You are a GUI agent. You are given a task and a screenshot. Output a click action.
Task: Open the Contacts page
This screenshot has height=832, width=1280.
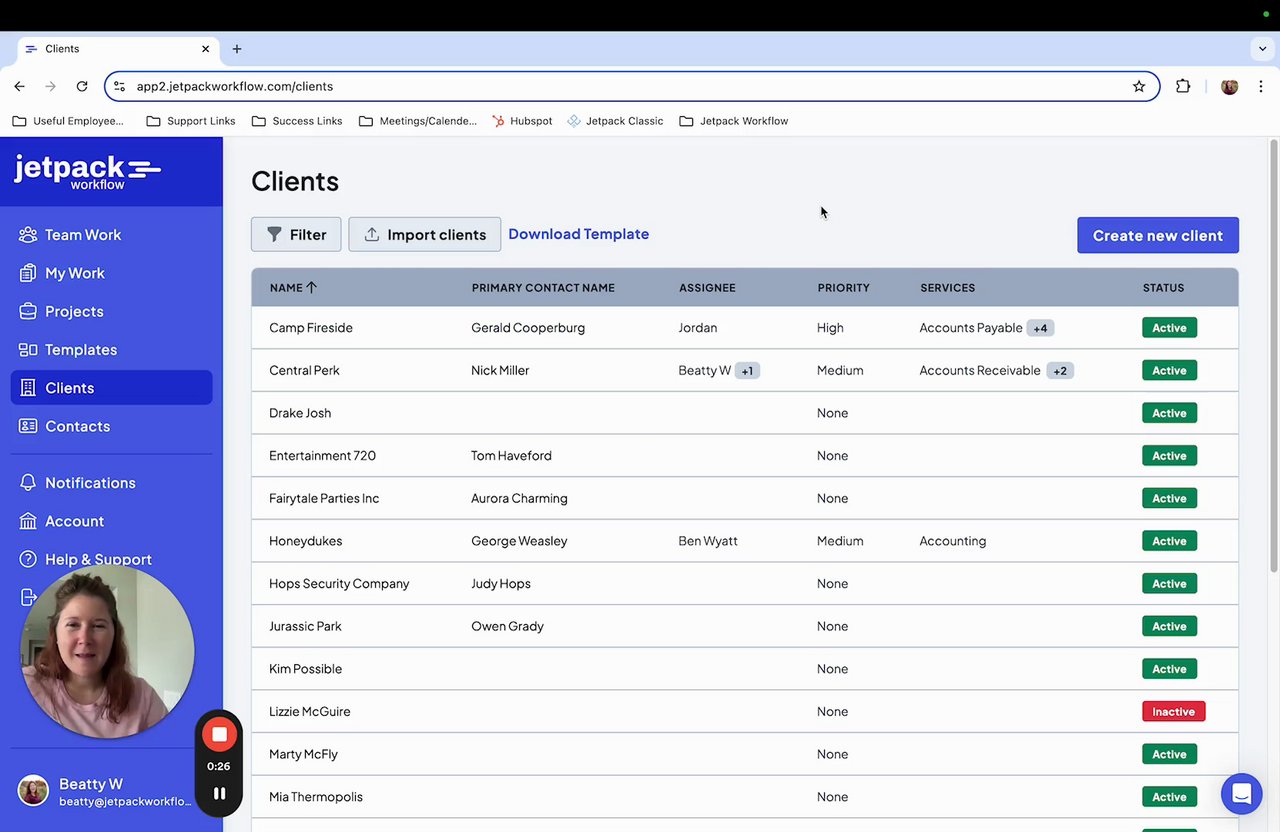[x=77, y=426]
